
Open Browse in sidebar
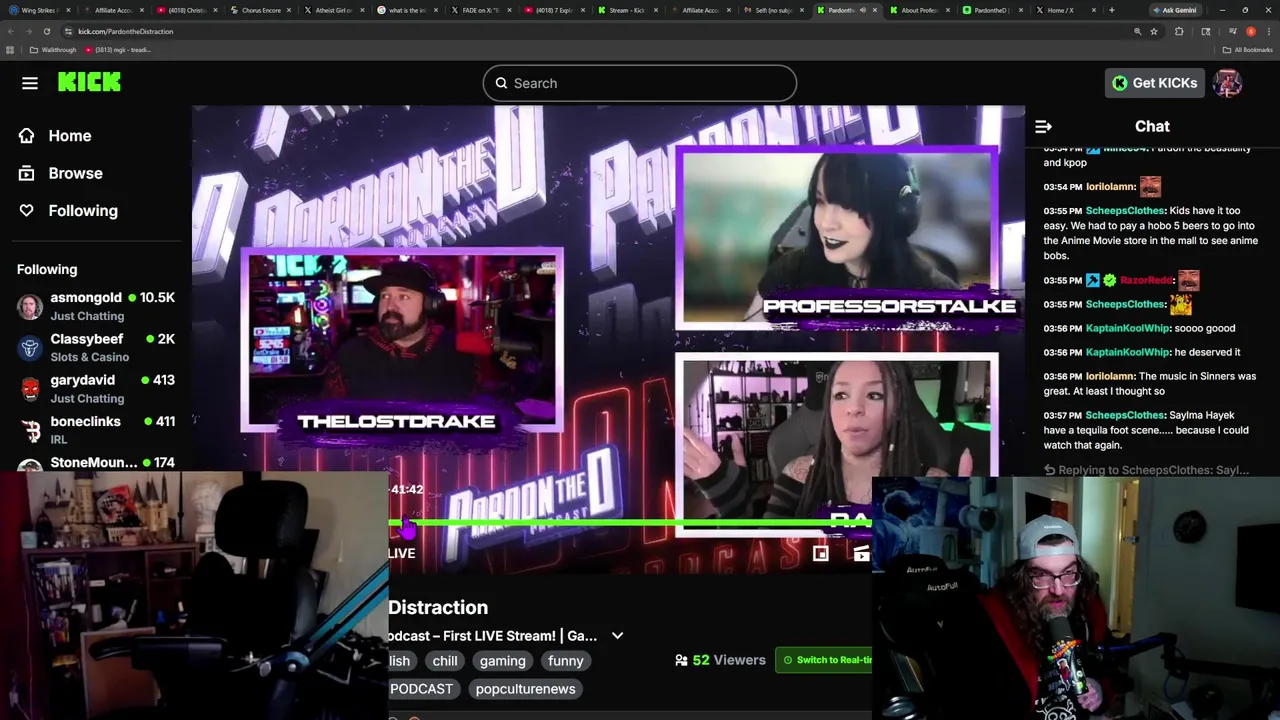click(75, 173)
